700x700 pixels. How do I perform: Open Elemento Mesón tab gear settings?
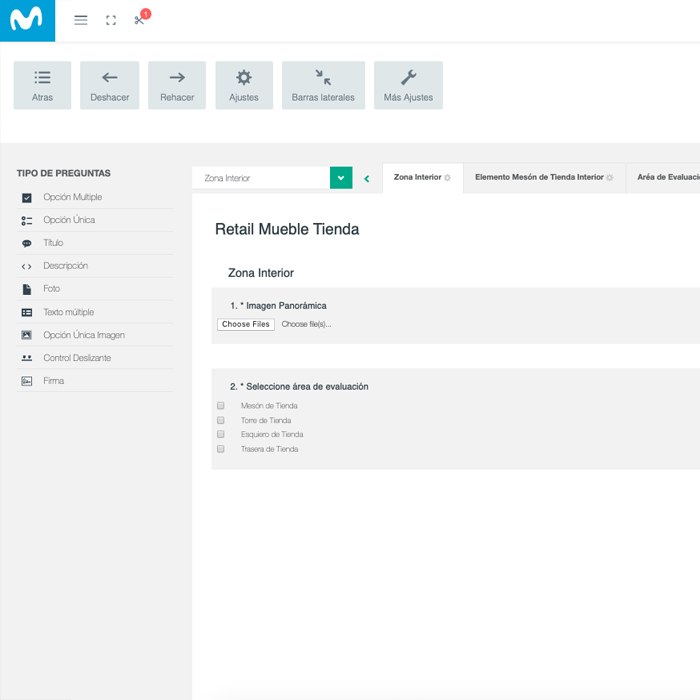point(609,178)
